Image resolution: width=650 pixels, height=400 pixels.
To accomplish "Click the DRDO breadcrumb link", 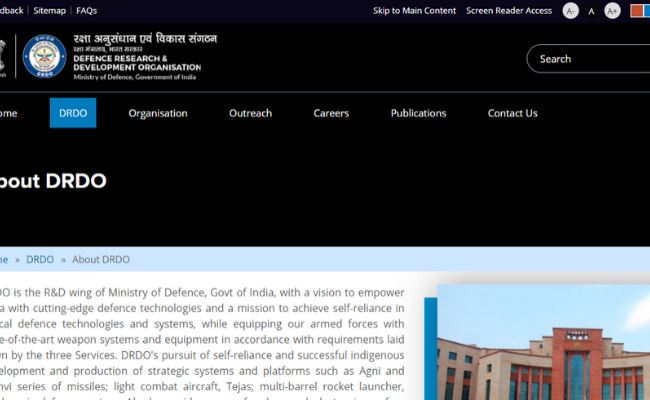I will (40, 259).
